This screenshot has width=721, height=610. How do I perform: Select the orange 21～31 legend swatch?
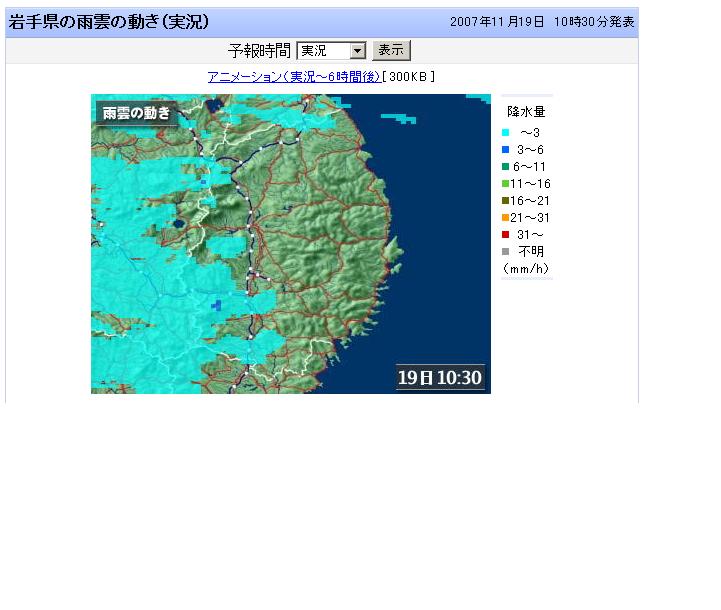(x=506, y=217)
